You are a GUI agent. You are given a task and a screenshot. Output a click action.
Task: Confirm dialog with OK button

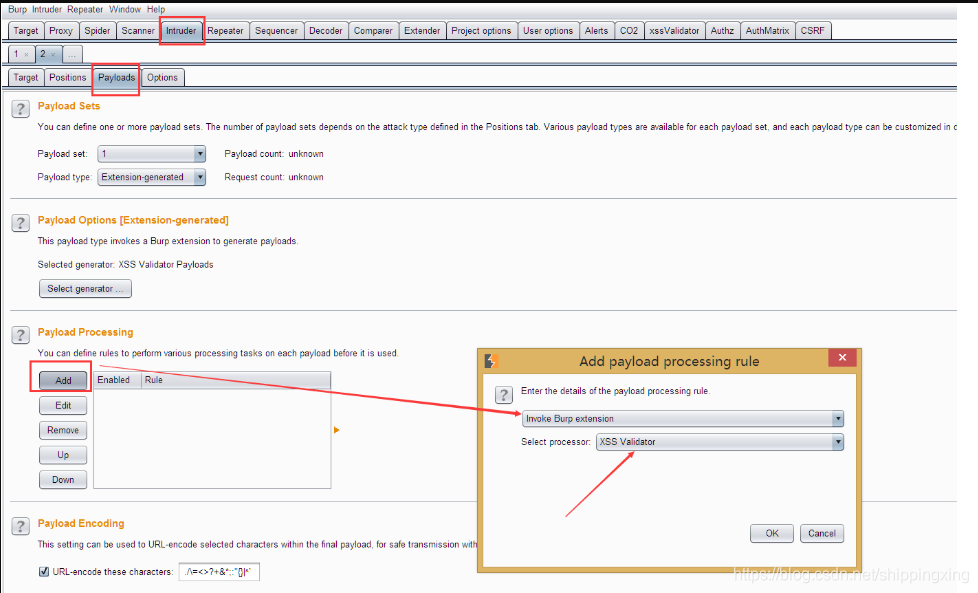pyautogui.click(x=772, y=533)
